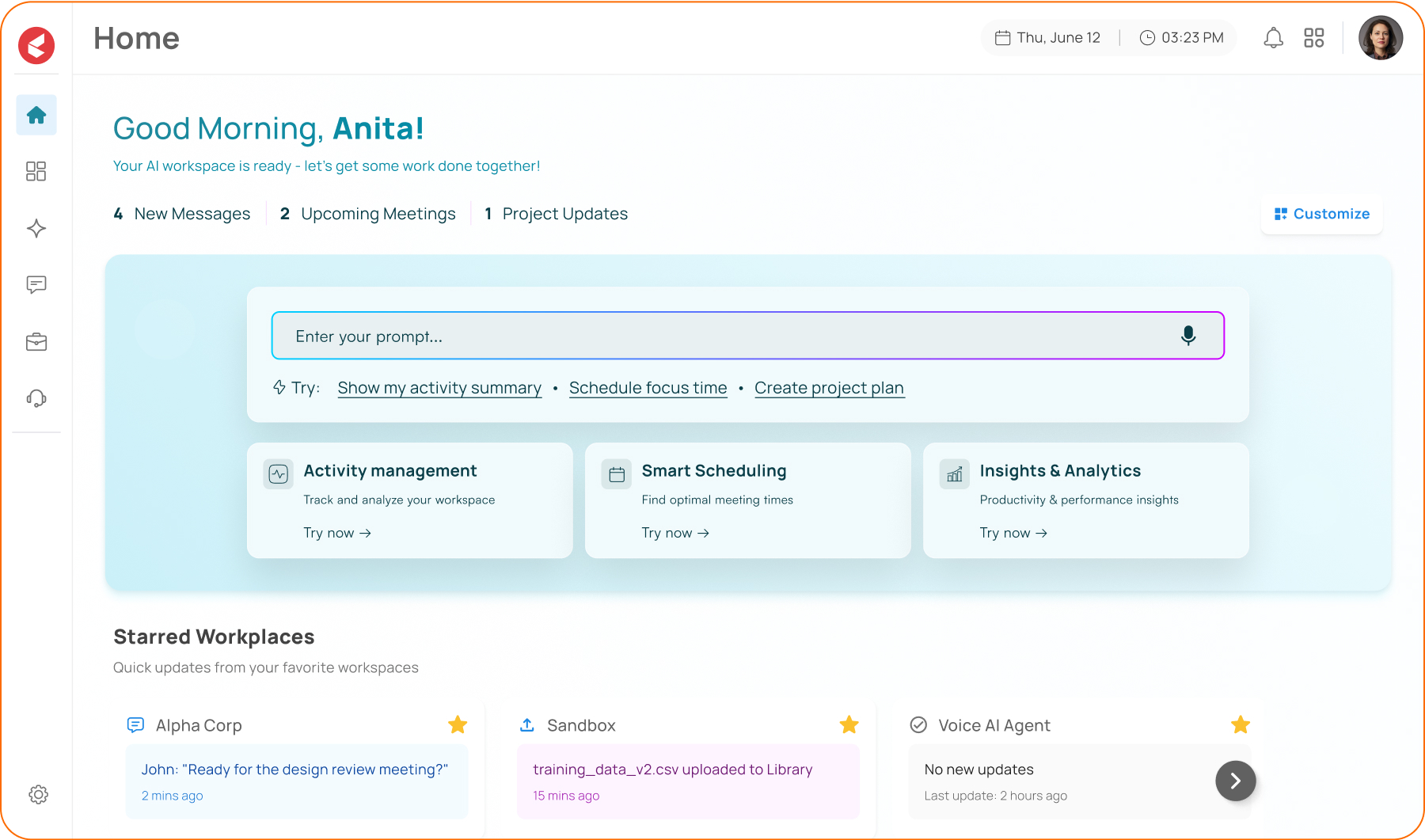Open John's design review message

click(297, 781)
